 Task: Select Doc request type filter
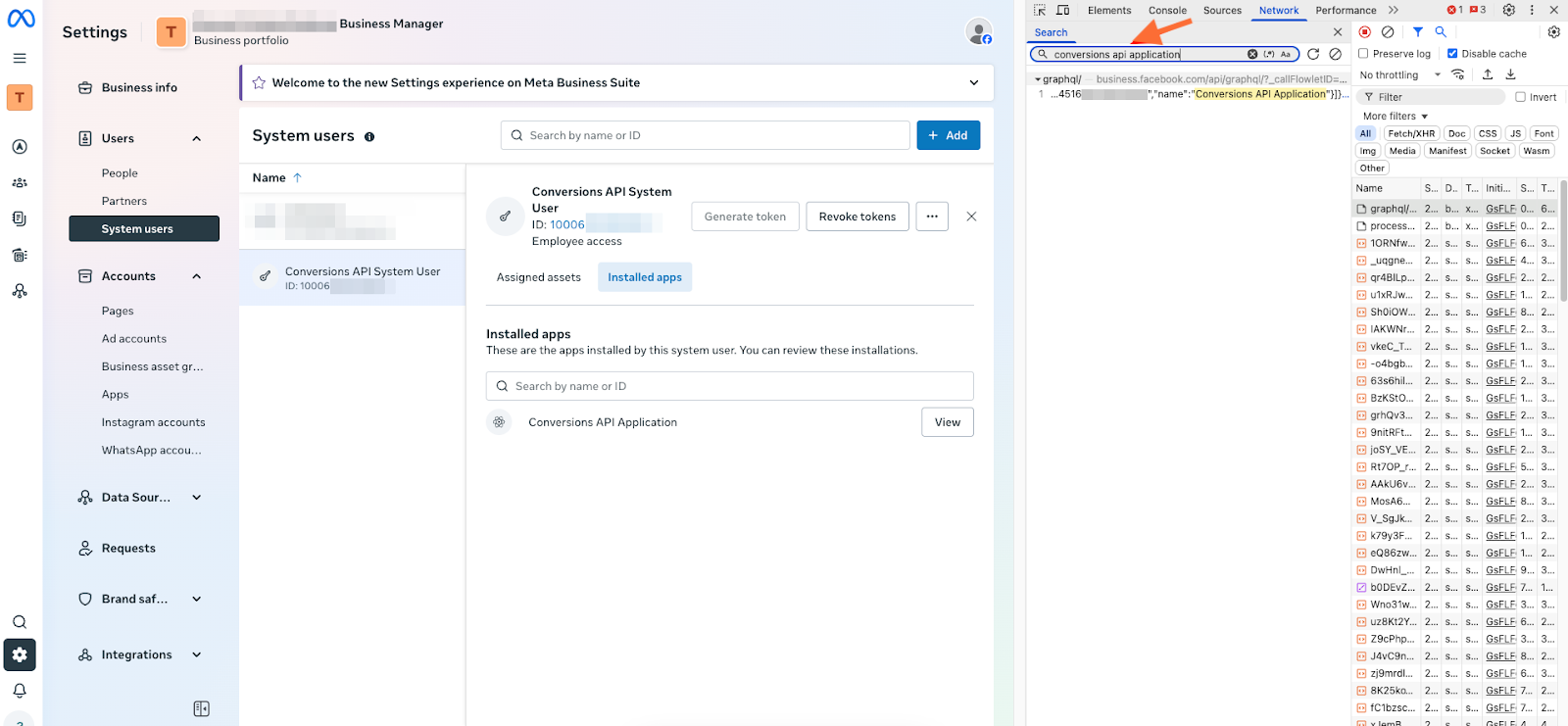1457,133
